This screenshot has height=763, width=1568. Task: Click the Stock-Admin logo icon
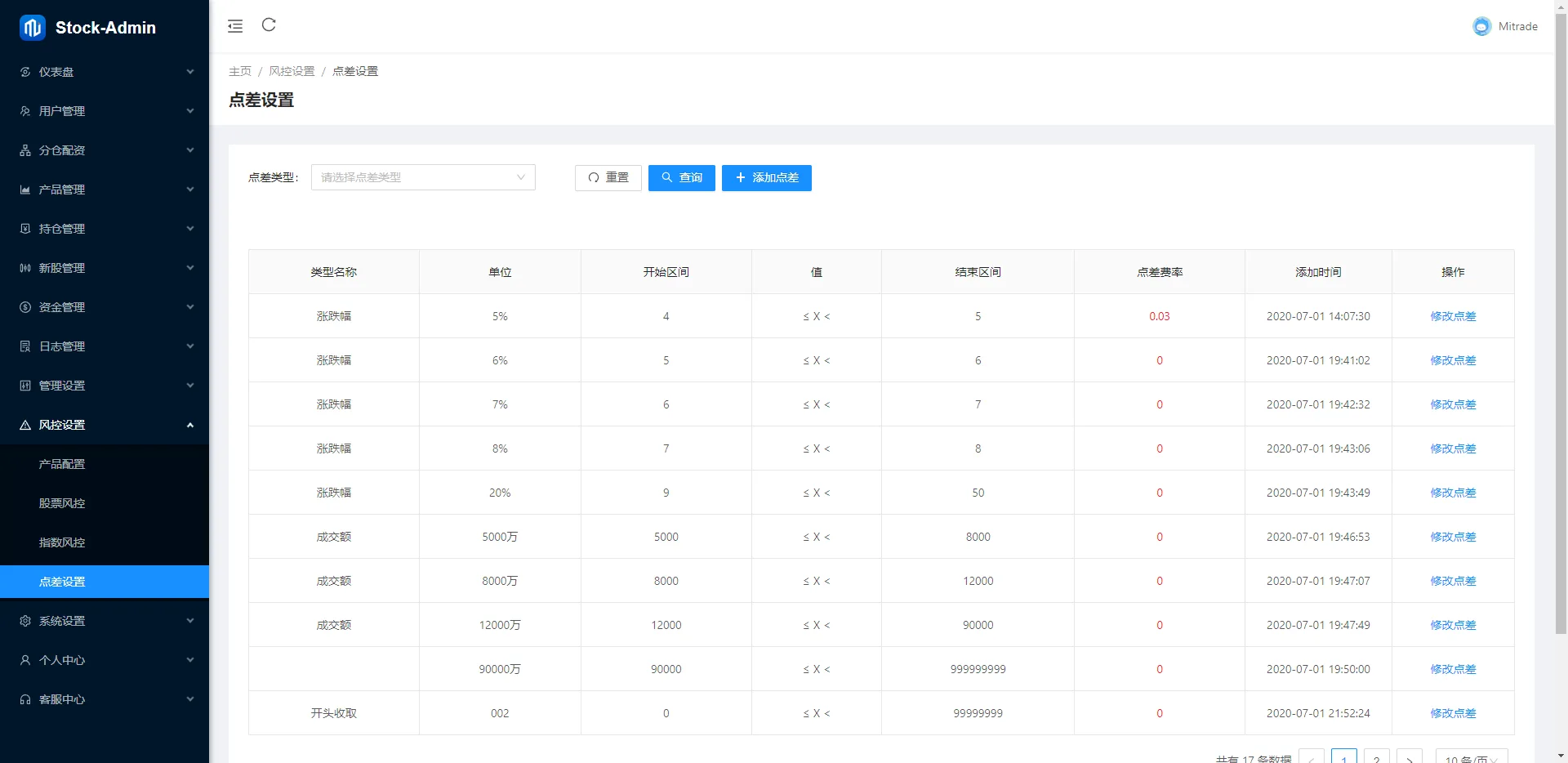coord(33,28)
